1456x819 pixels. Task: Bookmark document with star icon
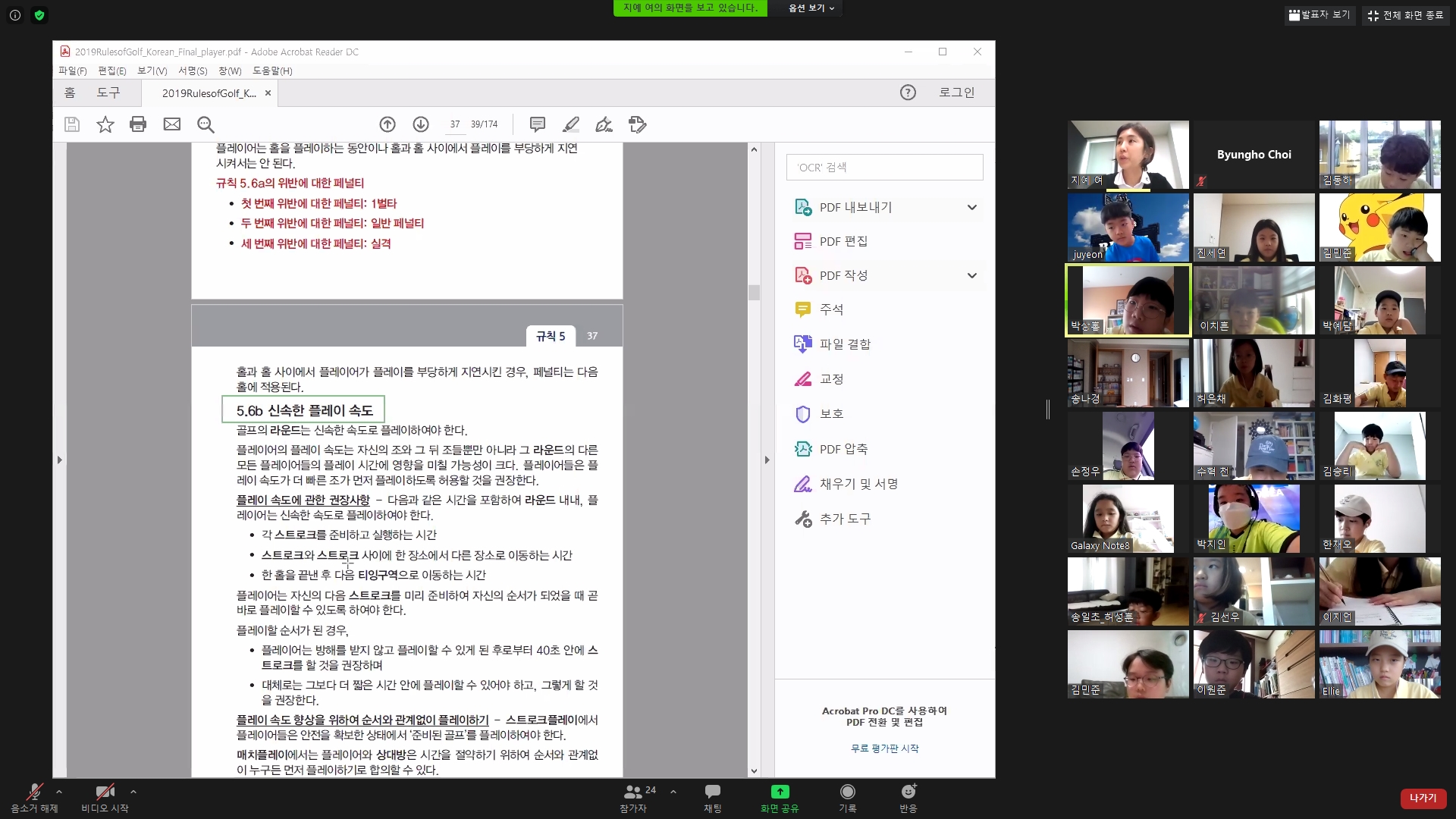(x=105, y=124)
